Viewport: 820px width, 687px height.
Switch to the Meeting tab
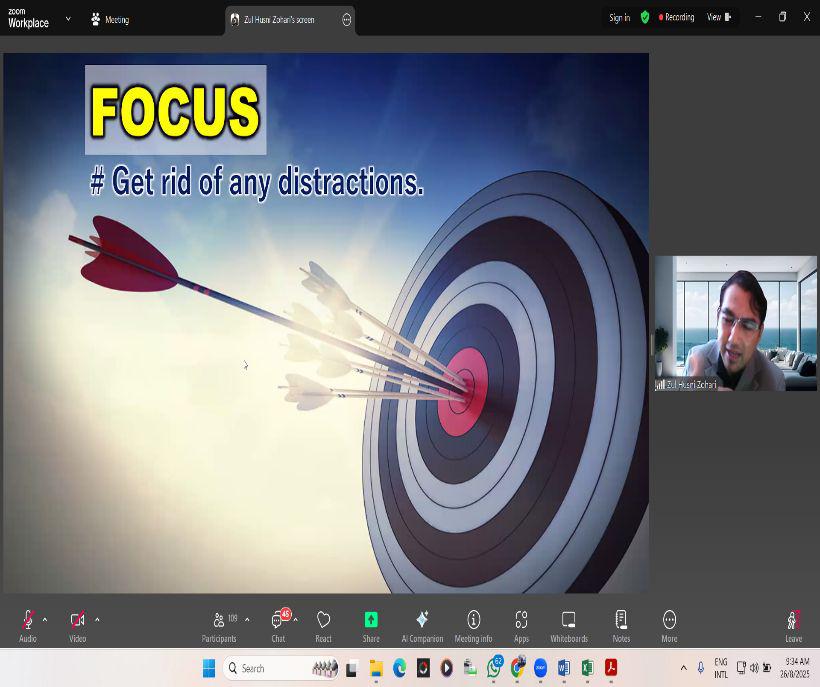110,19
